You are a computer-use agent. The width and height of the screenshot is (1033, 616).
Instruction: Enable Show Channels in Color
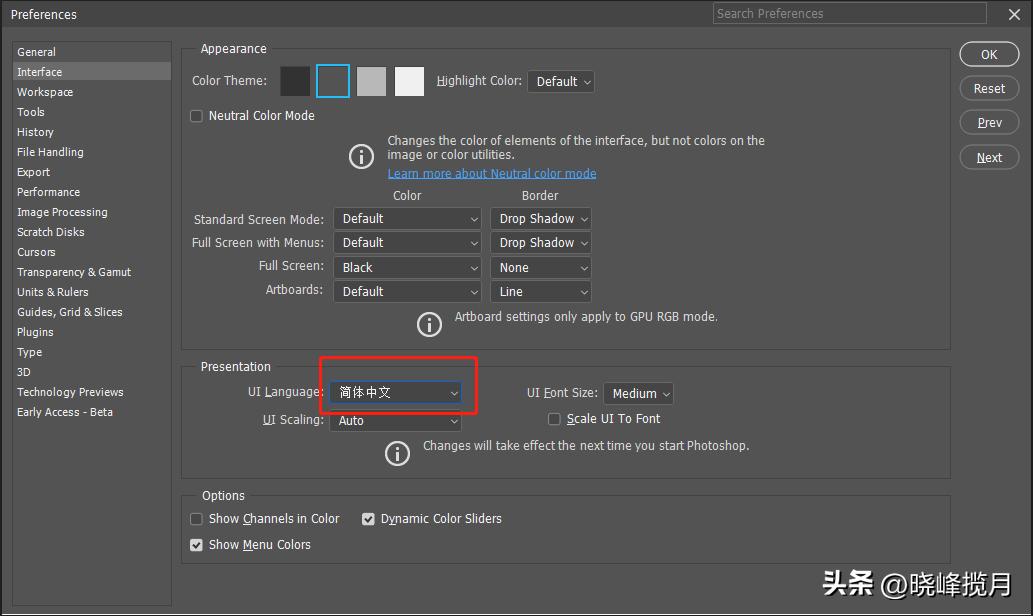(x=196, y=519)
